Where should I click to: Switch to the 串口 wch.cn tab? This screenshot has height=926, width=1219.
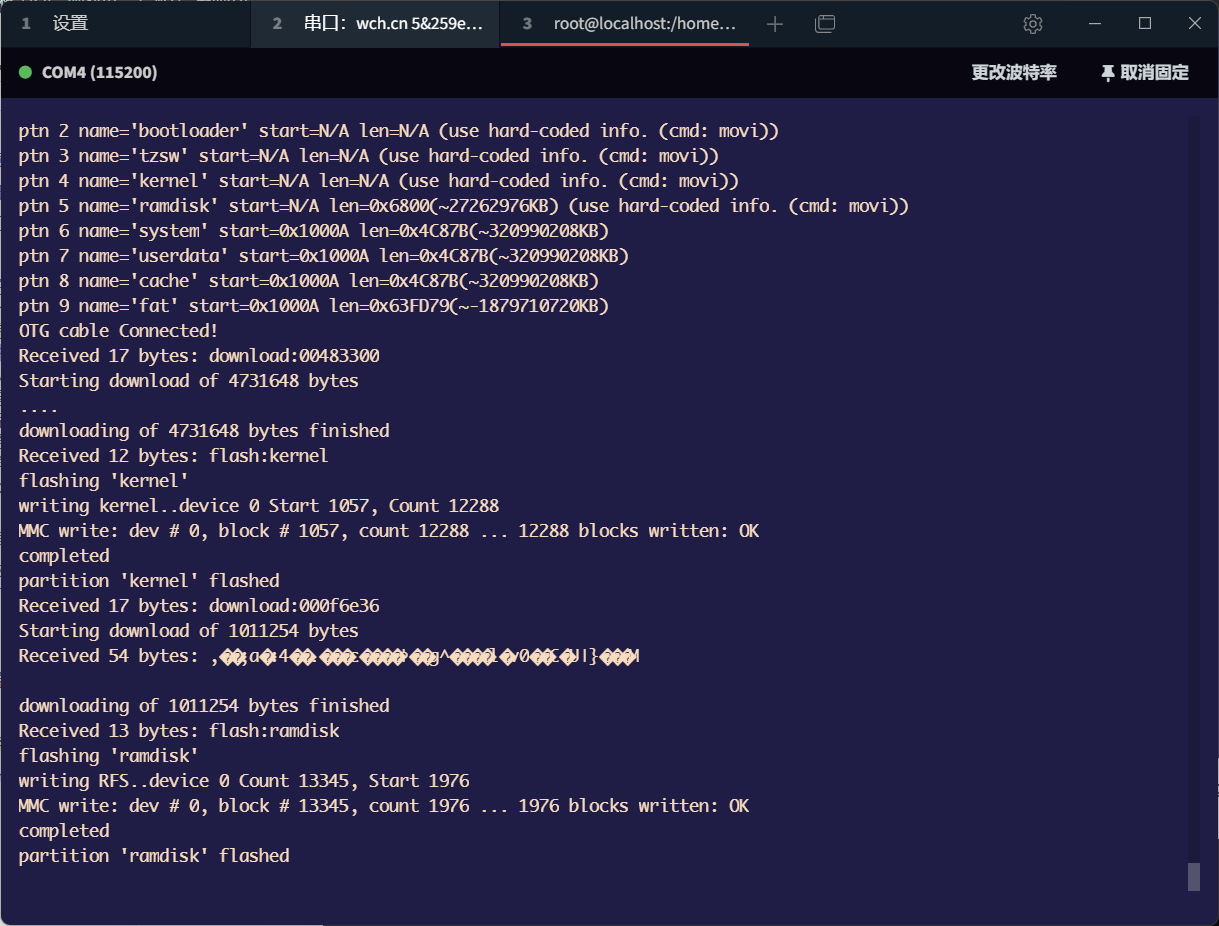[x=375, y=24]
